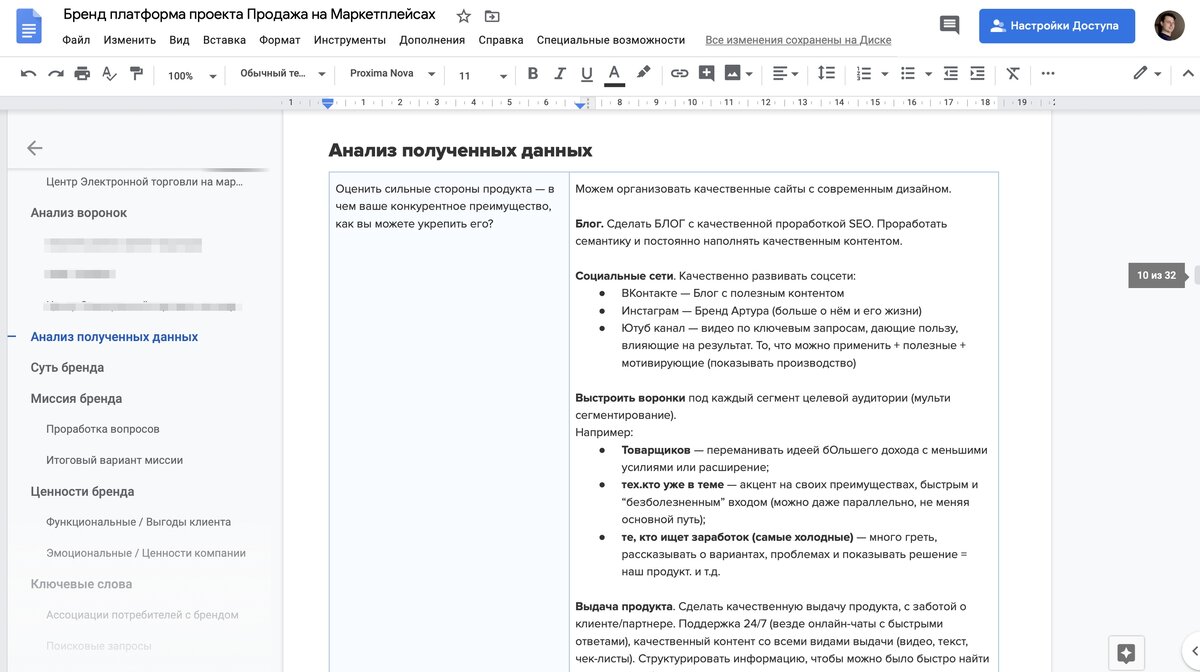This screenshot has width=1200, height=672.
Task: Open the font family dropdown
Action: pyautogui.click(x=390, y=73)
